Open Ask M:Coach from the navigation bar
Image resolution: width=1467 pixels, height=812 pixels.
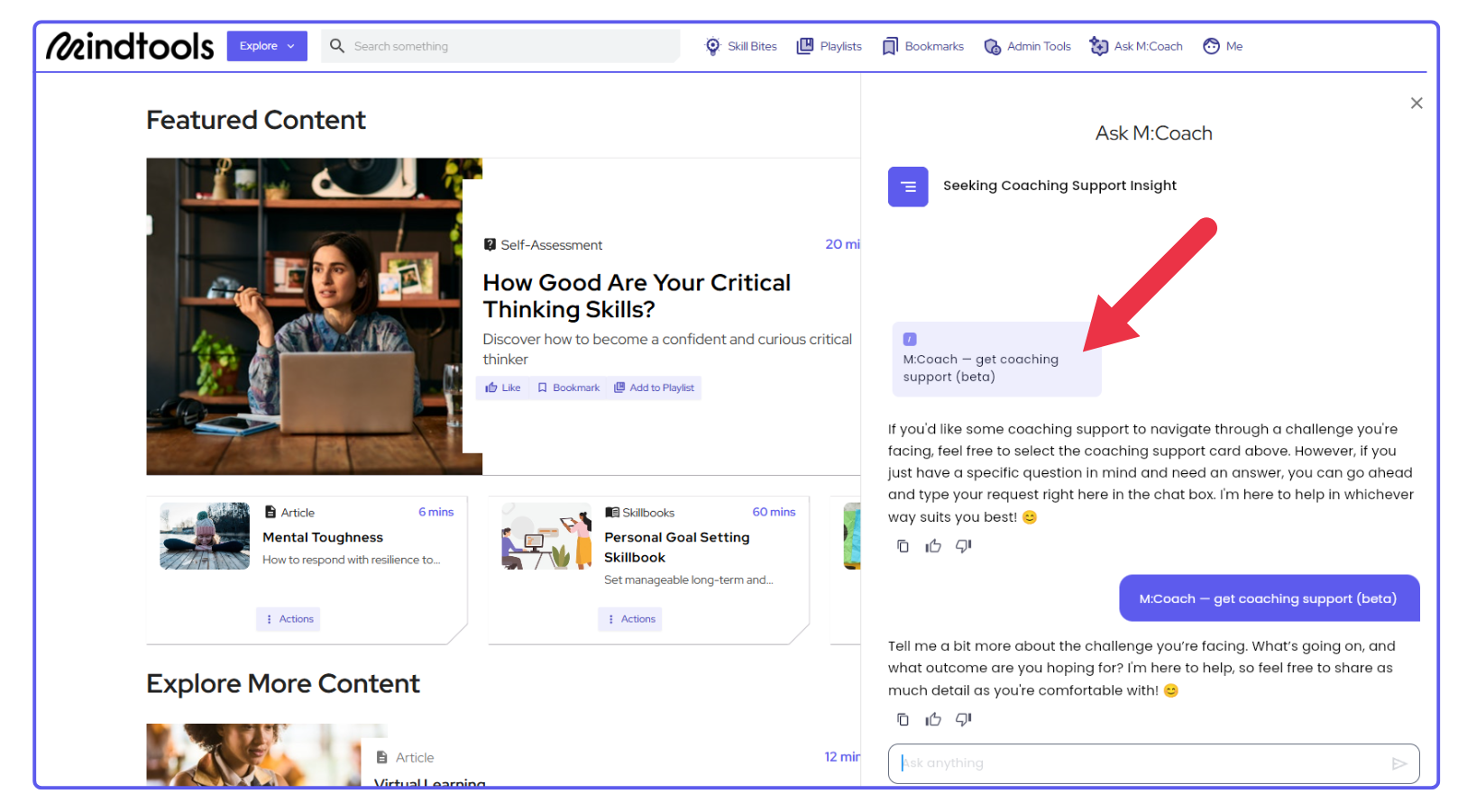pos(1135,46)
